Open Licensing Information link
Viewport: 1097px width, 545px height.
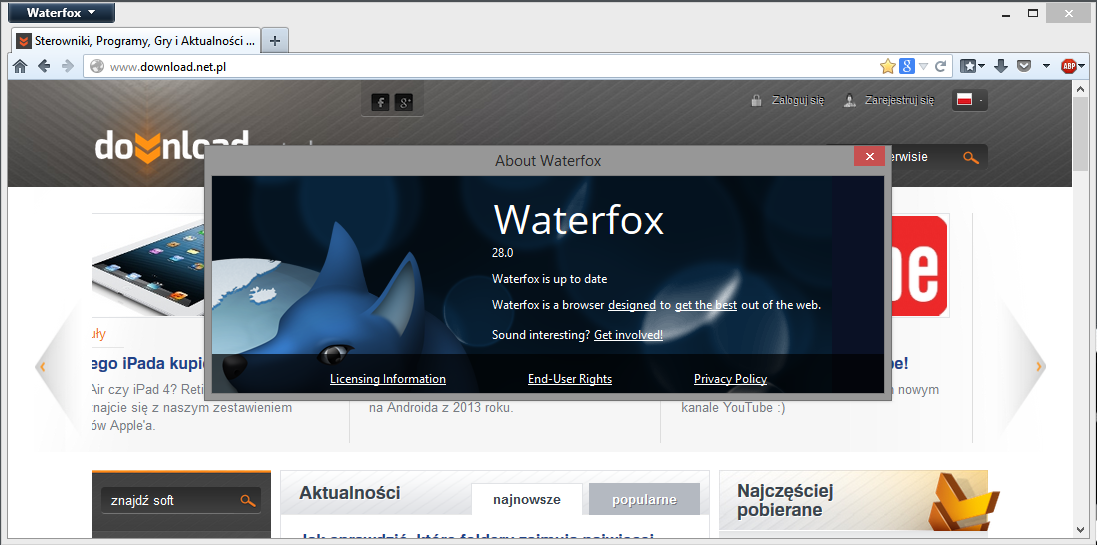388,379
